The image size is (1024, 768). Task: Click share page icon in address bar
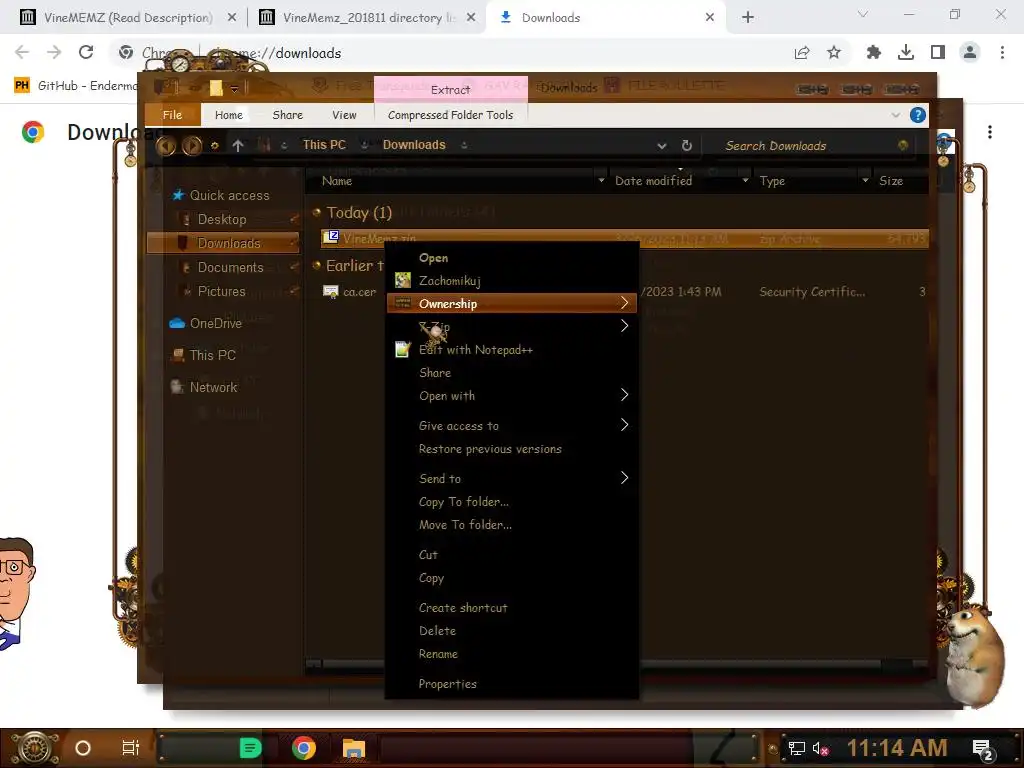(x=802, y=52)
